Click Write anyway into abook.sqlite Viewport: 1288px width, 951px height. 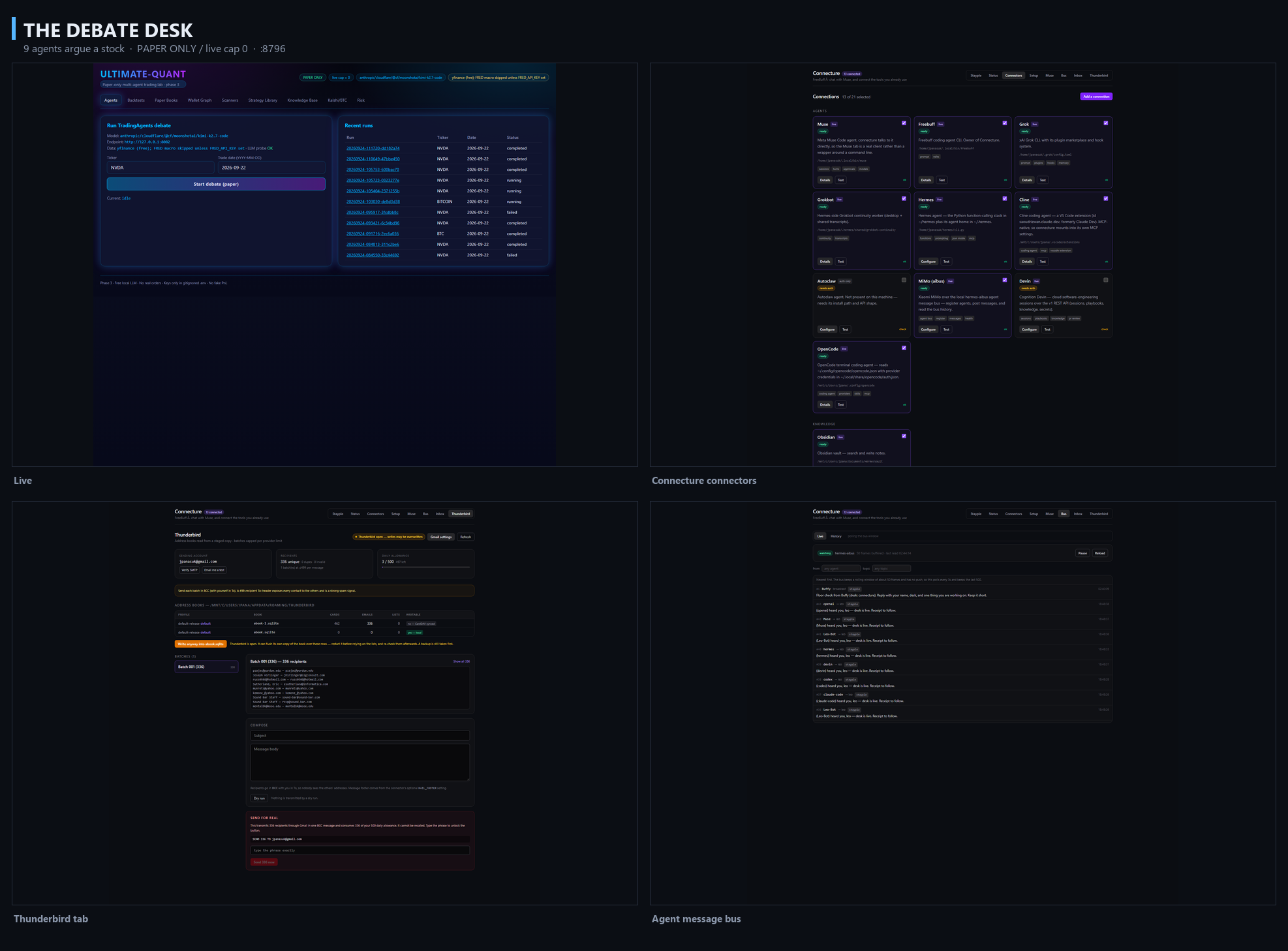201,644
